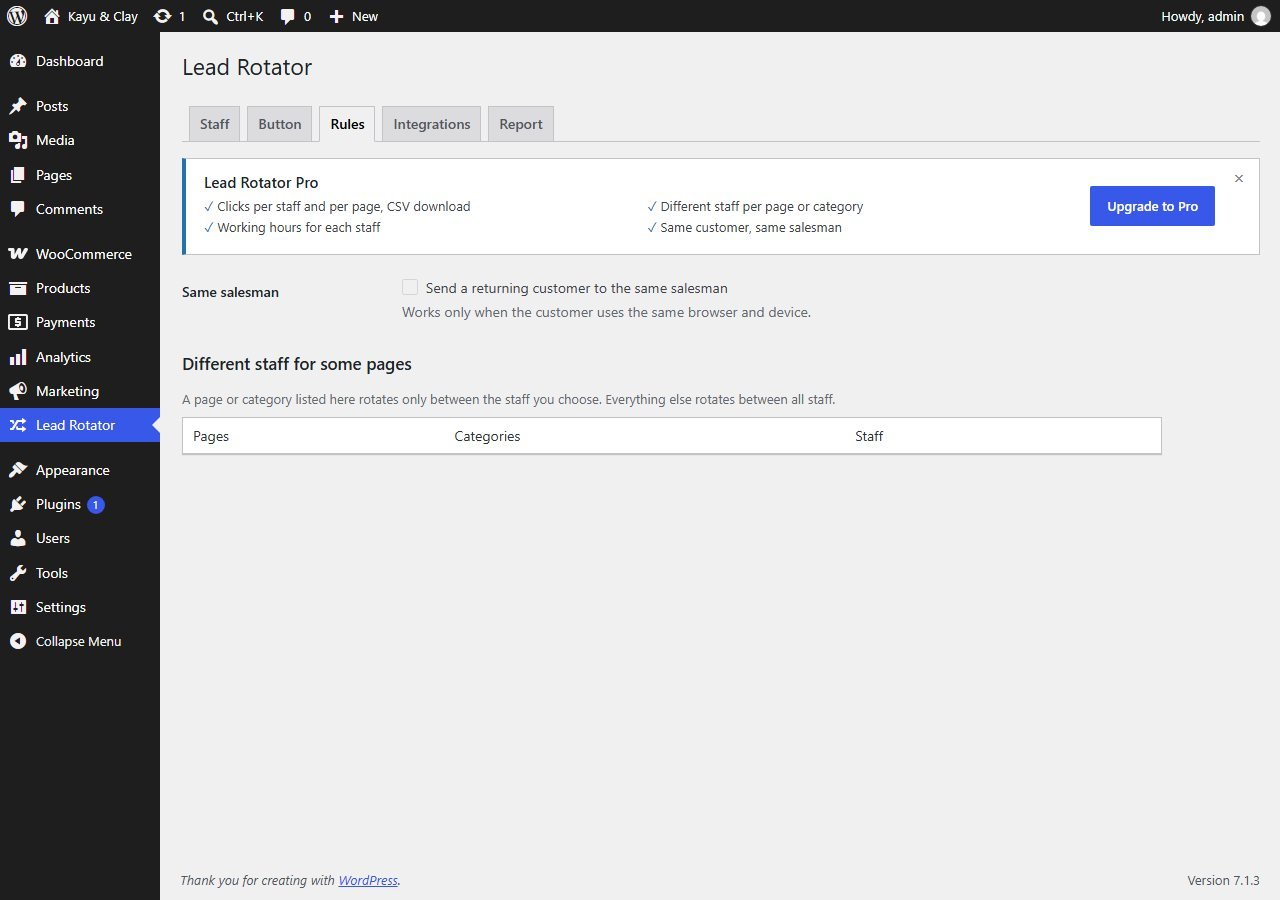Click the Collapse Menu arrow icon
The width and height of the screenshot is (1280, 900).
tap(18, 641)
